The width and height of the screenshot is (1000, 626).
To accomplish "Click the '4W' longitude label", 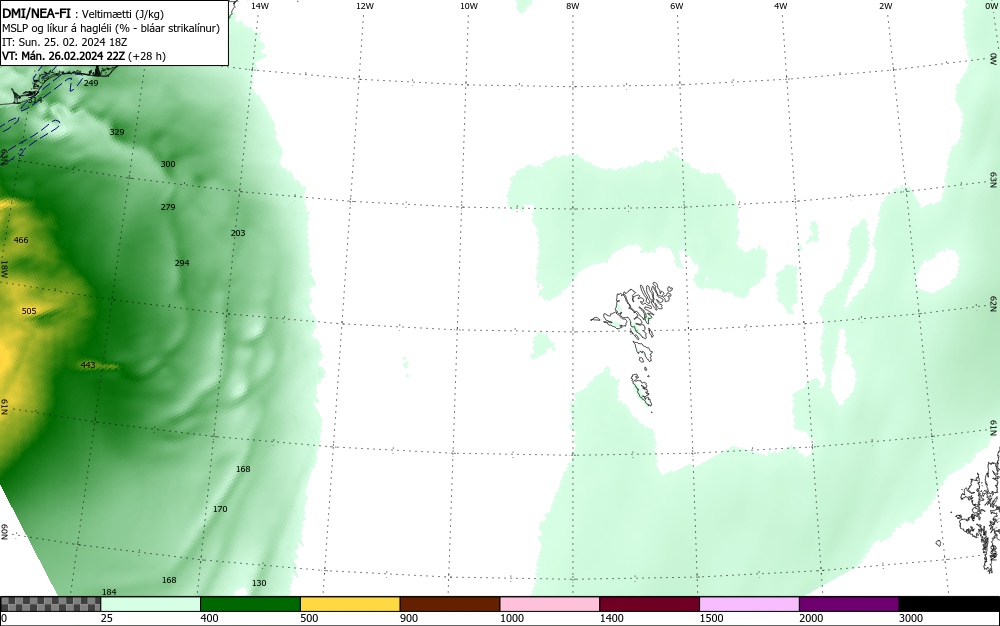I will point(781,6).
